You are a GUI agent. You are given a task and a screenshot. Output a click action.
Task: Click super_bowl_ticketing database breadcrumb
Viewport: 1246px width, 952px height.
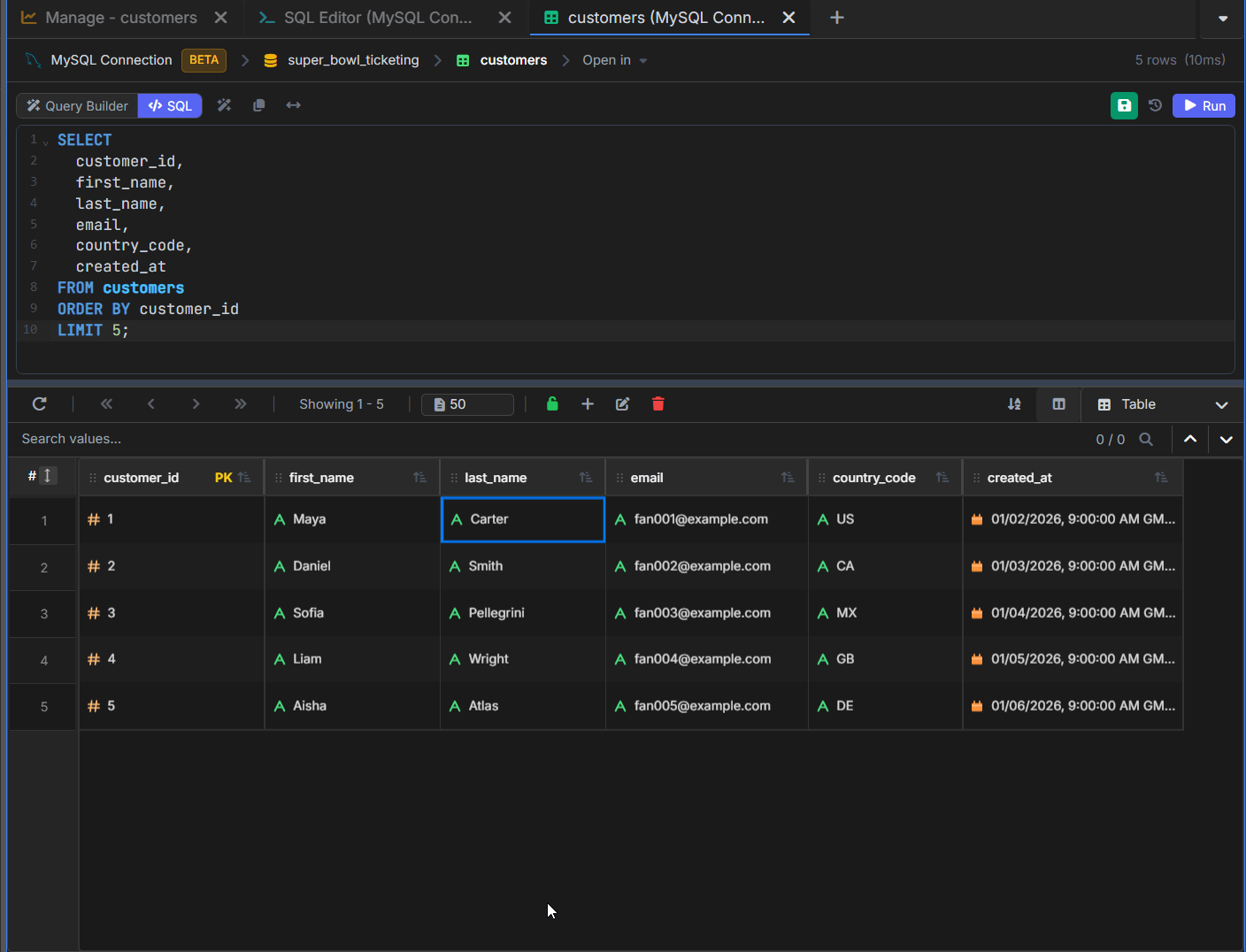(353, 60)
